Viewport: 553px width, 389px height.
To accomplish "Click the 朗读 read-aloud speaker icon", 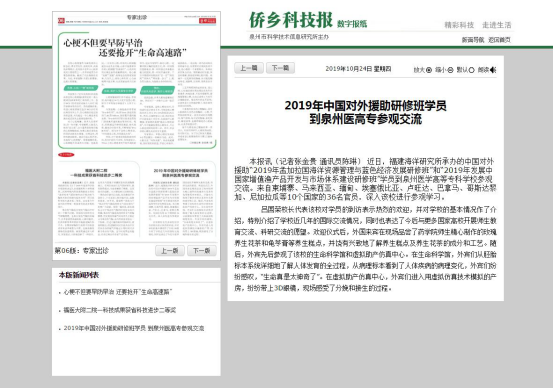I will tap(493, 70).
